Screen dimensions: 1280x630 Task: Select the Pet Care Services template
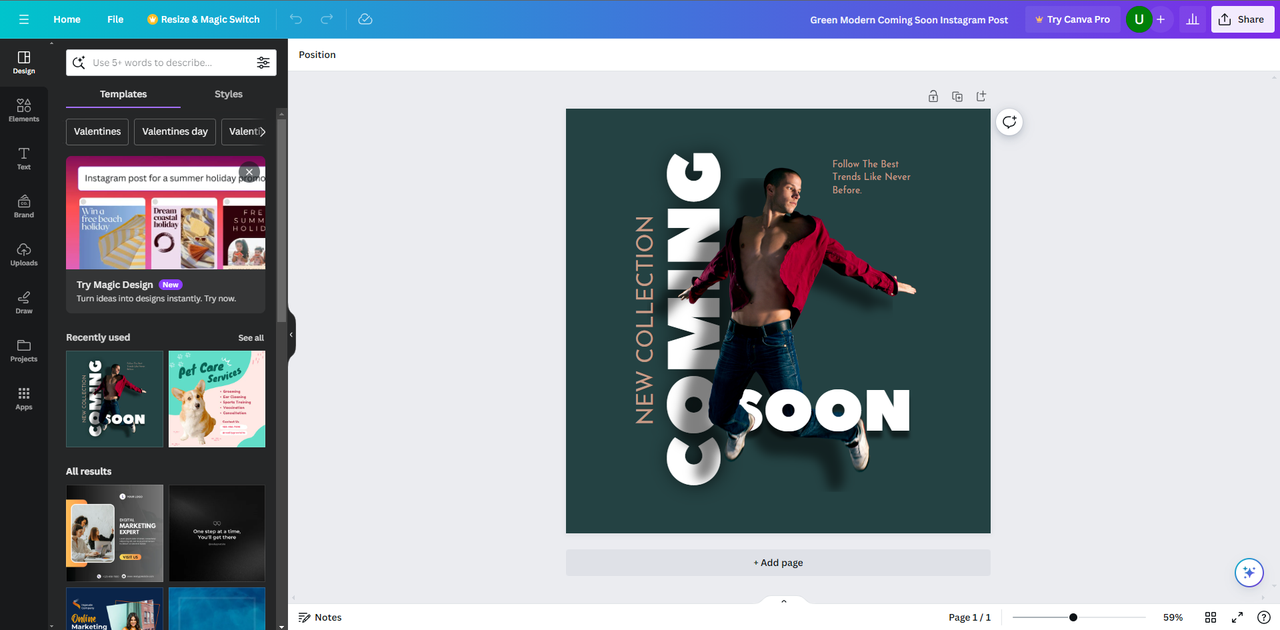[217, 399]
